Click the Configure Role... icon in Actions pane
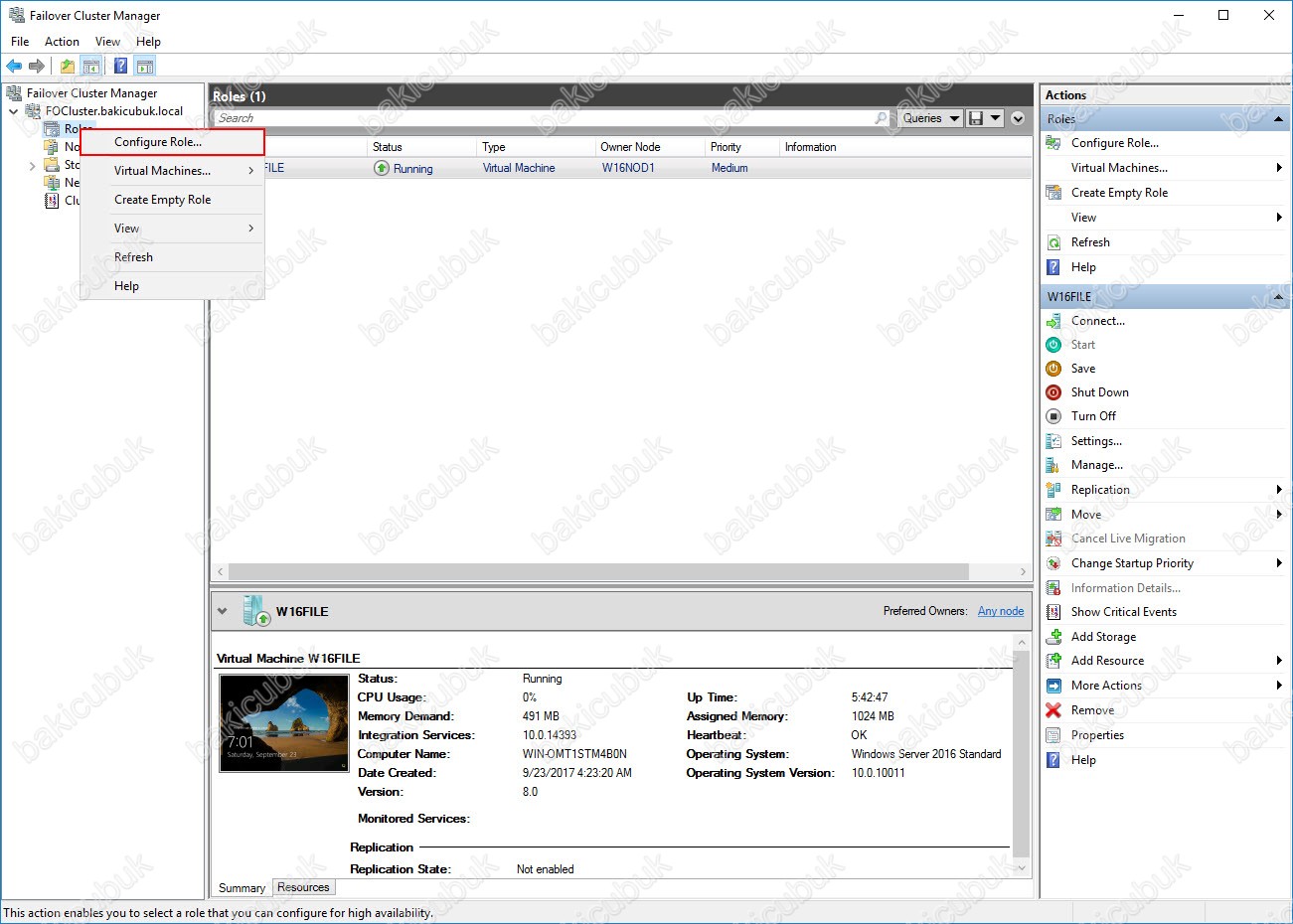 point(1053,143)
